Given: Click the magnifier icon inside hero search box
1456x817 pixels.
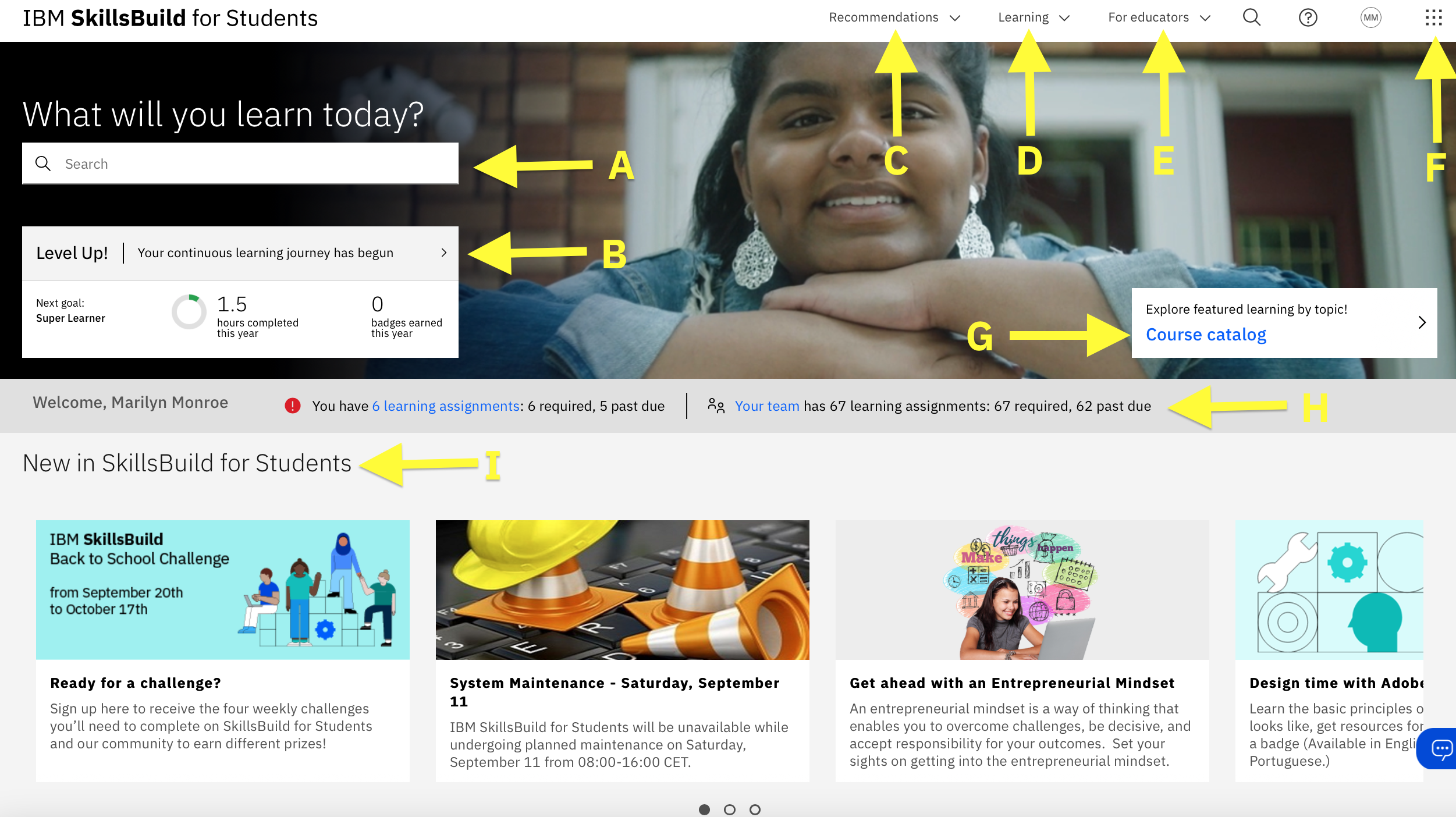Looking at the screenshot, I should pyautogui.click(x=43, y=164).
